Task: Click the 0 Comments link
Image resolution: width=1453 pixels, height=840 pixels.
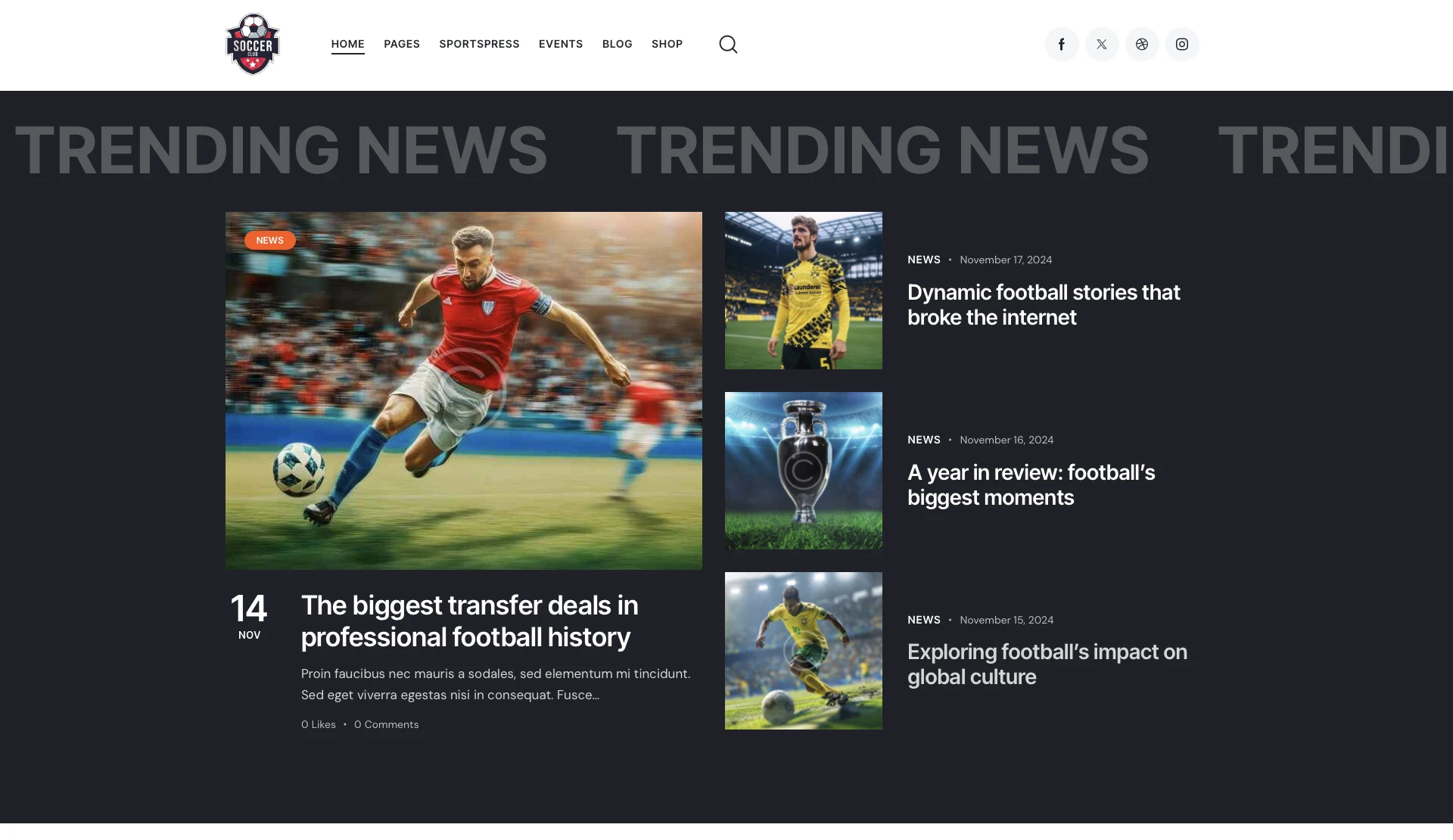Action: 386,724
